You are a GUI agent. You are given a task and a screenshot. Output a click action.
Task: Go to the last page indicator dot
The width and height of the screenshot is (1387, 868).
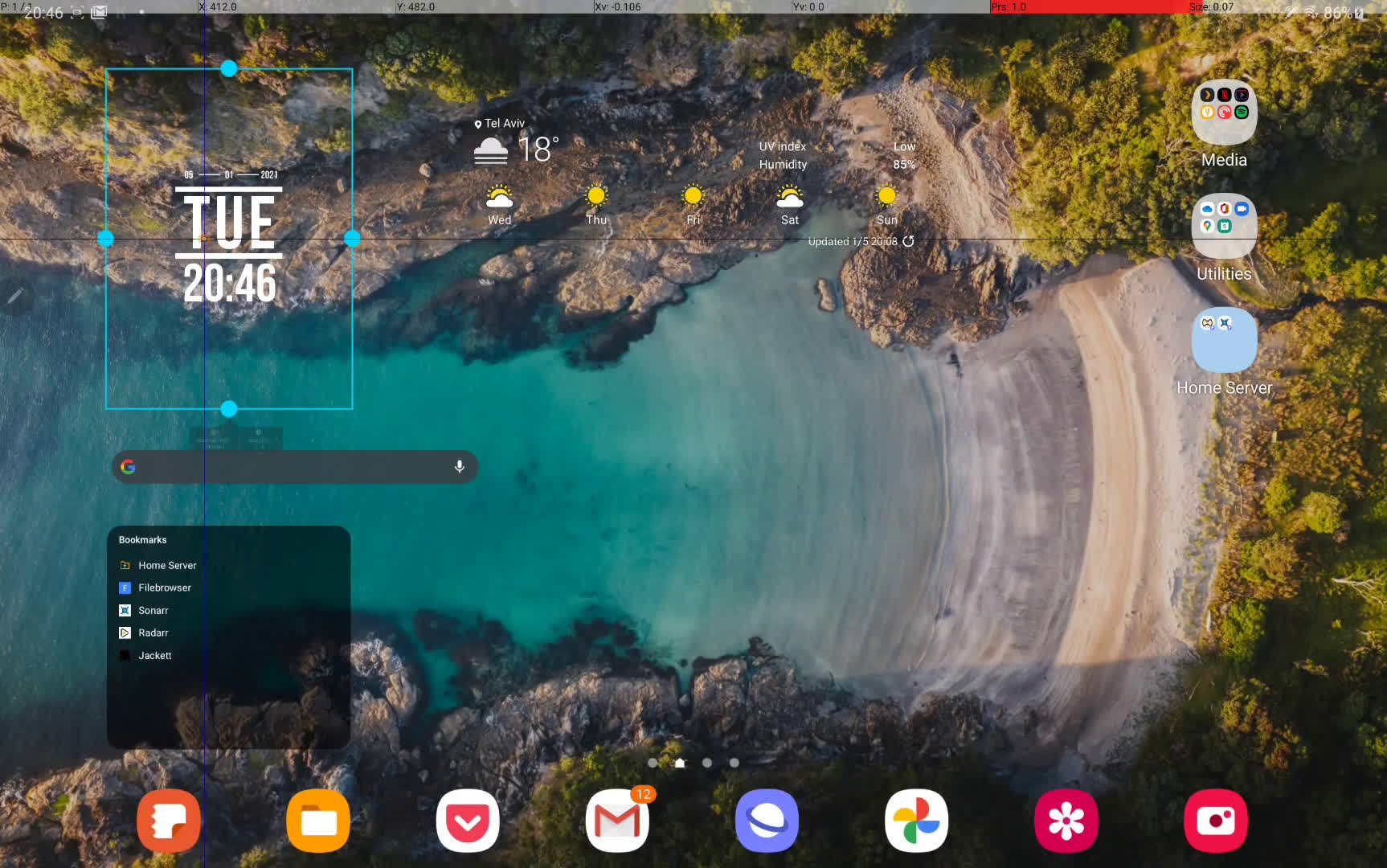[734, 763]
